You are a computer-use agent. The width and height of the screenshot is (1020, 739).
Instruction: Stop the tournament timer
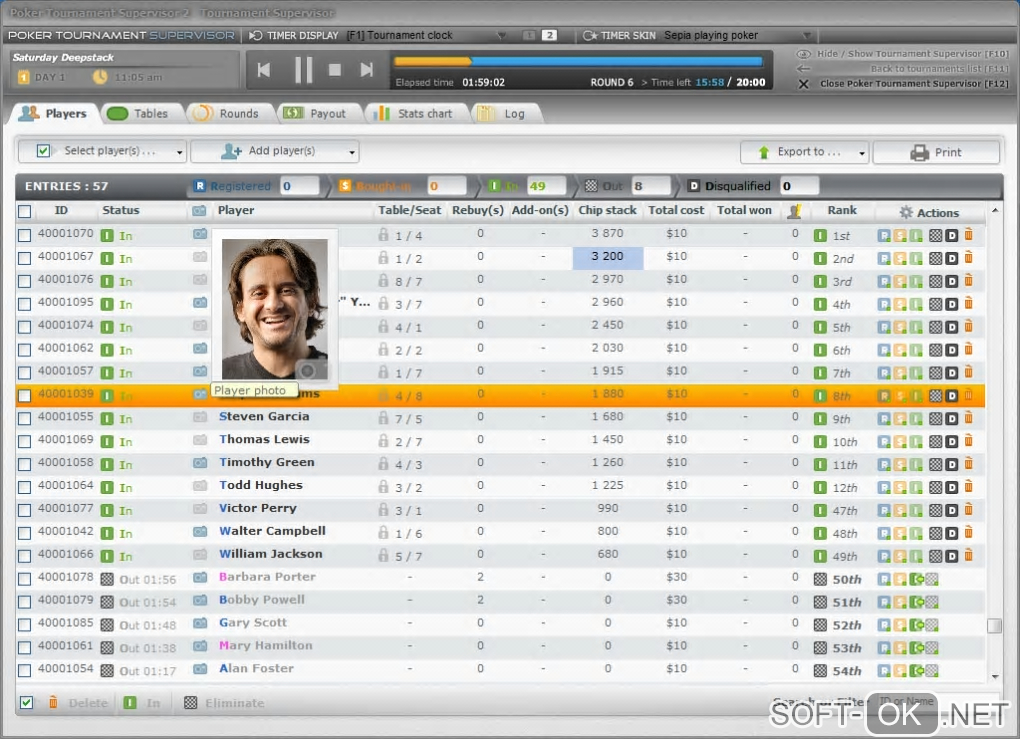[335, 70]
